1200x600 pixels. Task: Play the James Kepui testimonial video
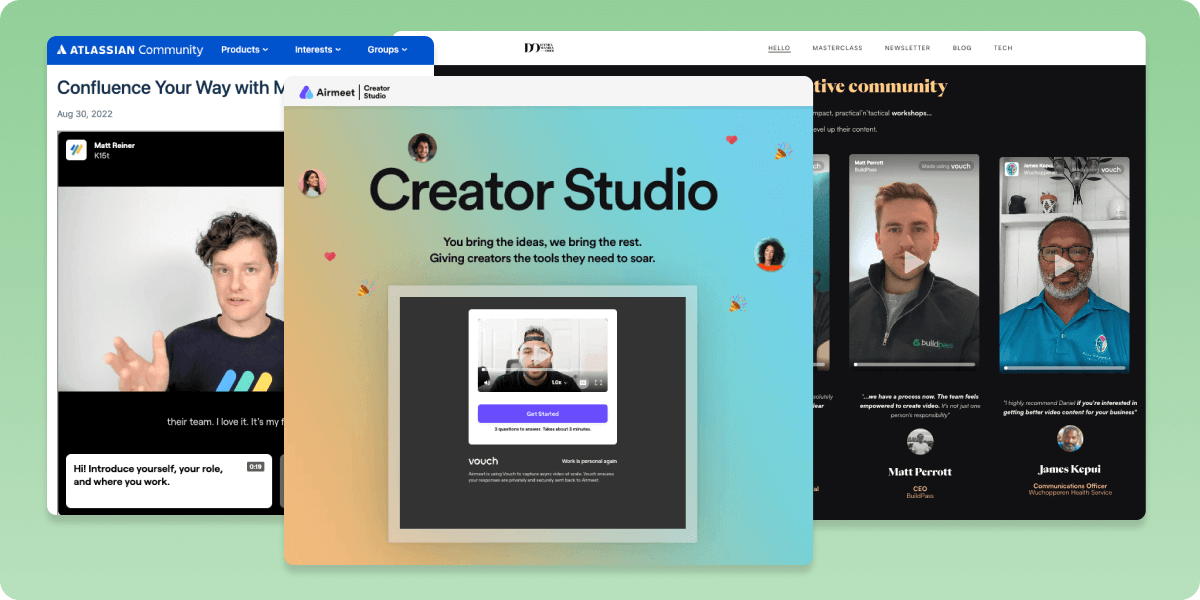[x=1064, y=266]
